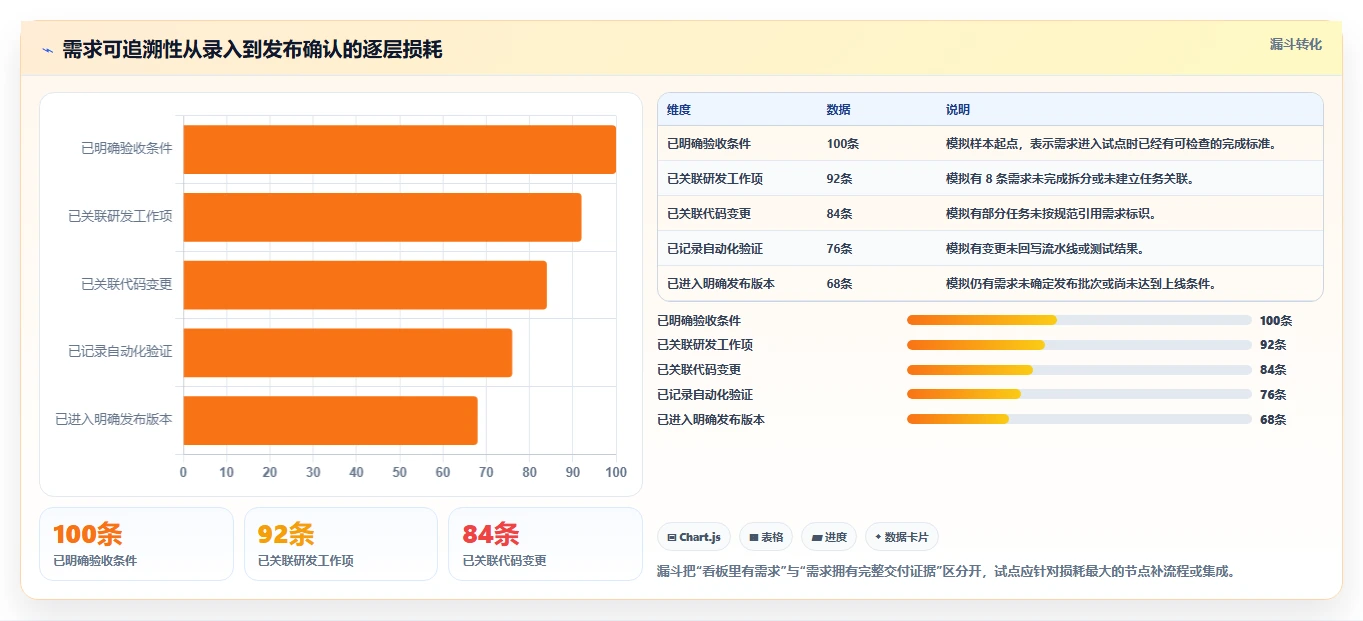Click the chart y-axis label 已进入明确发布版本
The width and height of the screenshot is (1363, 621).
click(114, 420)
